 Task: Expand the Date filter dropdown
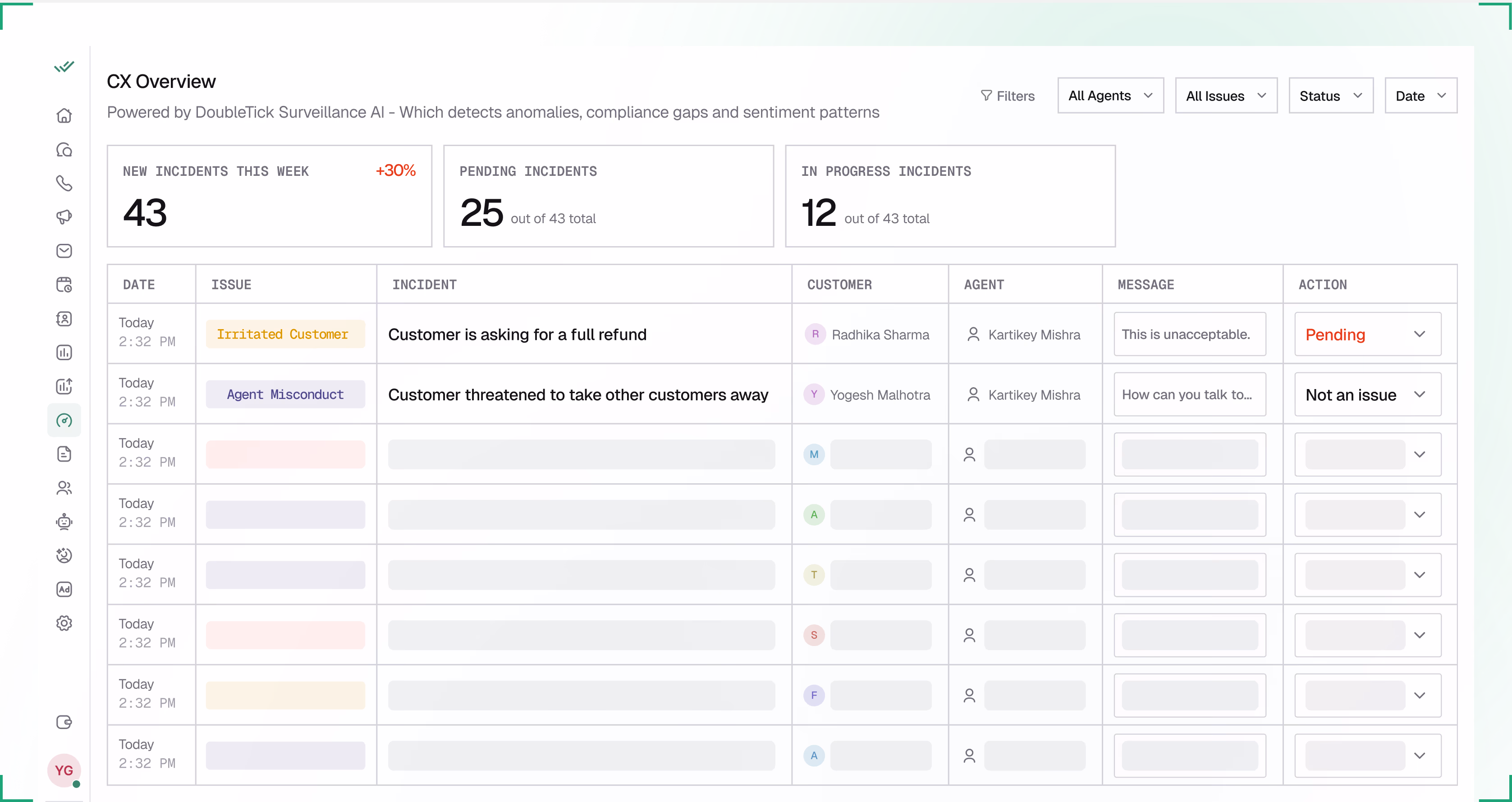(1420, 95)
